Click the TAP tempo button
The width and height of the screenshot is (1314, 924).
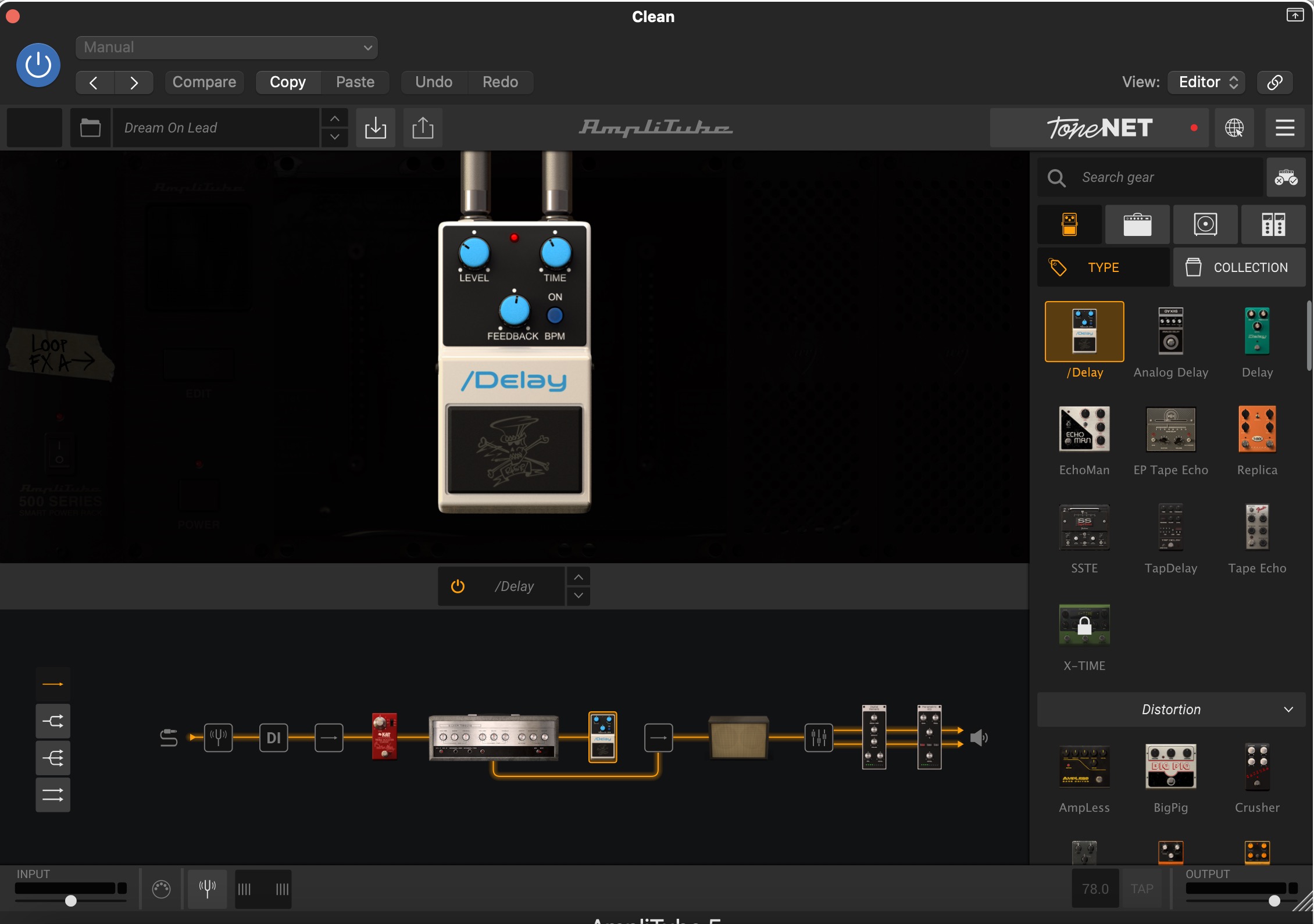1141,889
